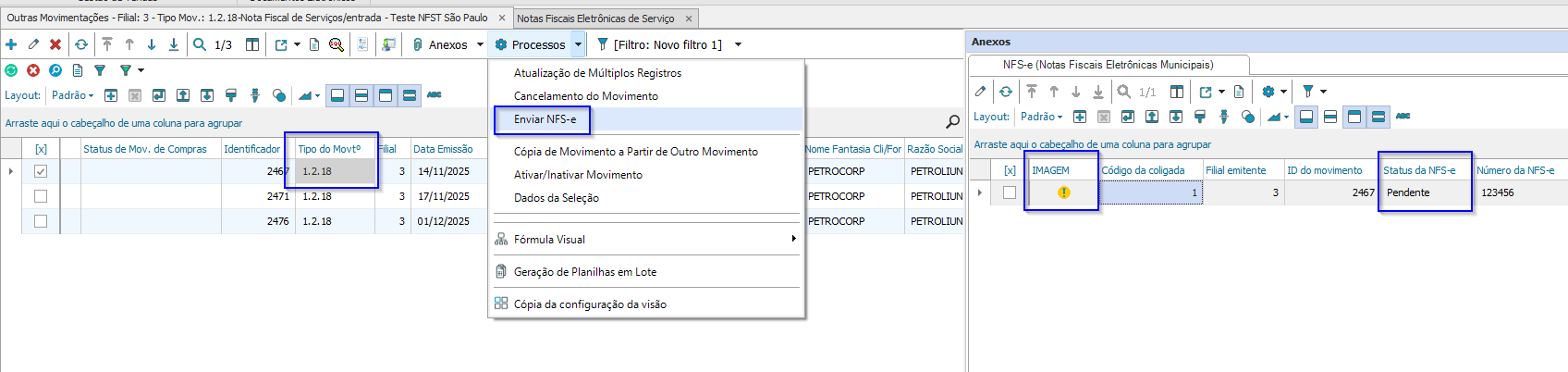
Task: Refresh the movements list with refresh icon
Action: (x=81, y=44)
